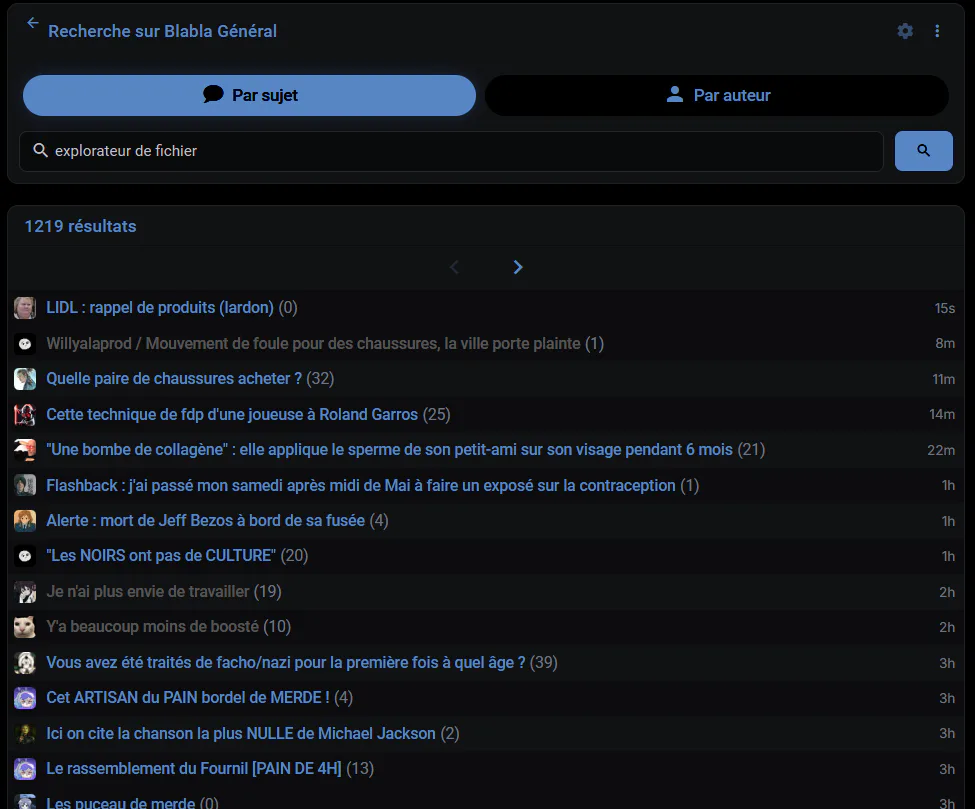Screen dimensions: 975x809
Task: Open Willyalaprod mouvement de foule topic
Action: pyautogui.click(x=313, y=343)
